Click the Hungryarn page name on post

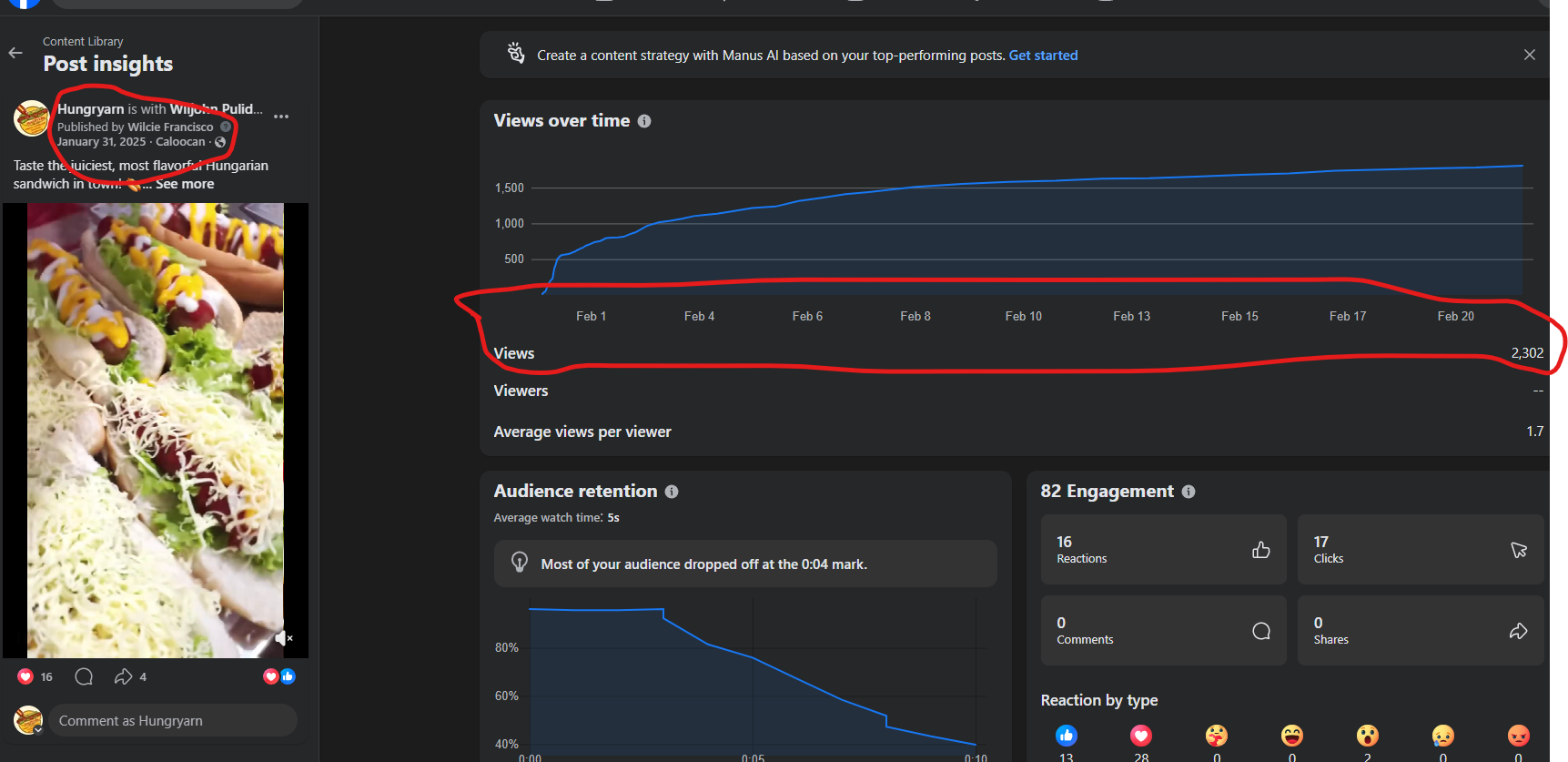[90, 109]
